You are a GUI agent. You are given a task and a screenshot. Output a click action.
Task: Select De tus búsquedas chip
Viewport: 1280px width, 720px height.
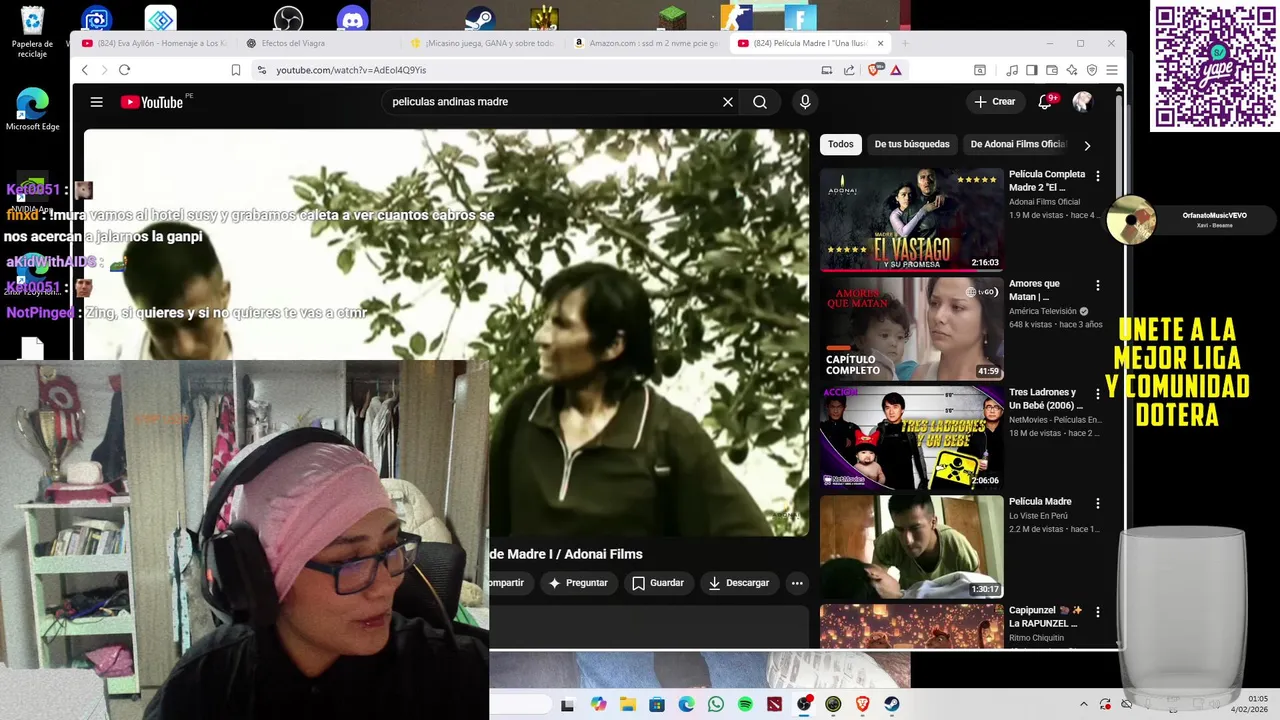[x=912, y=144]
